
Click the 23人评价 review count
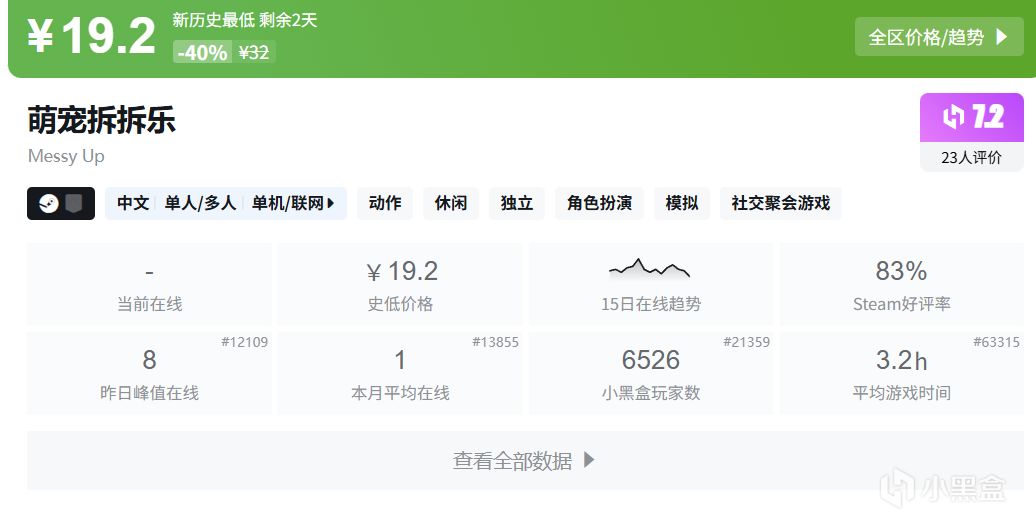tap(972, 157)
